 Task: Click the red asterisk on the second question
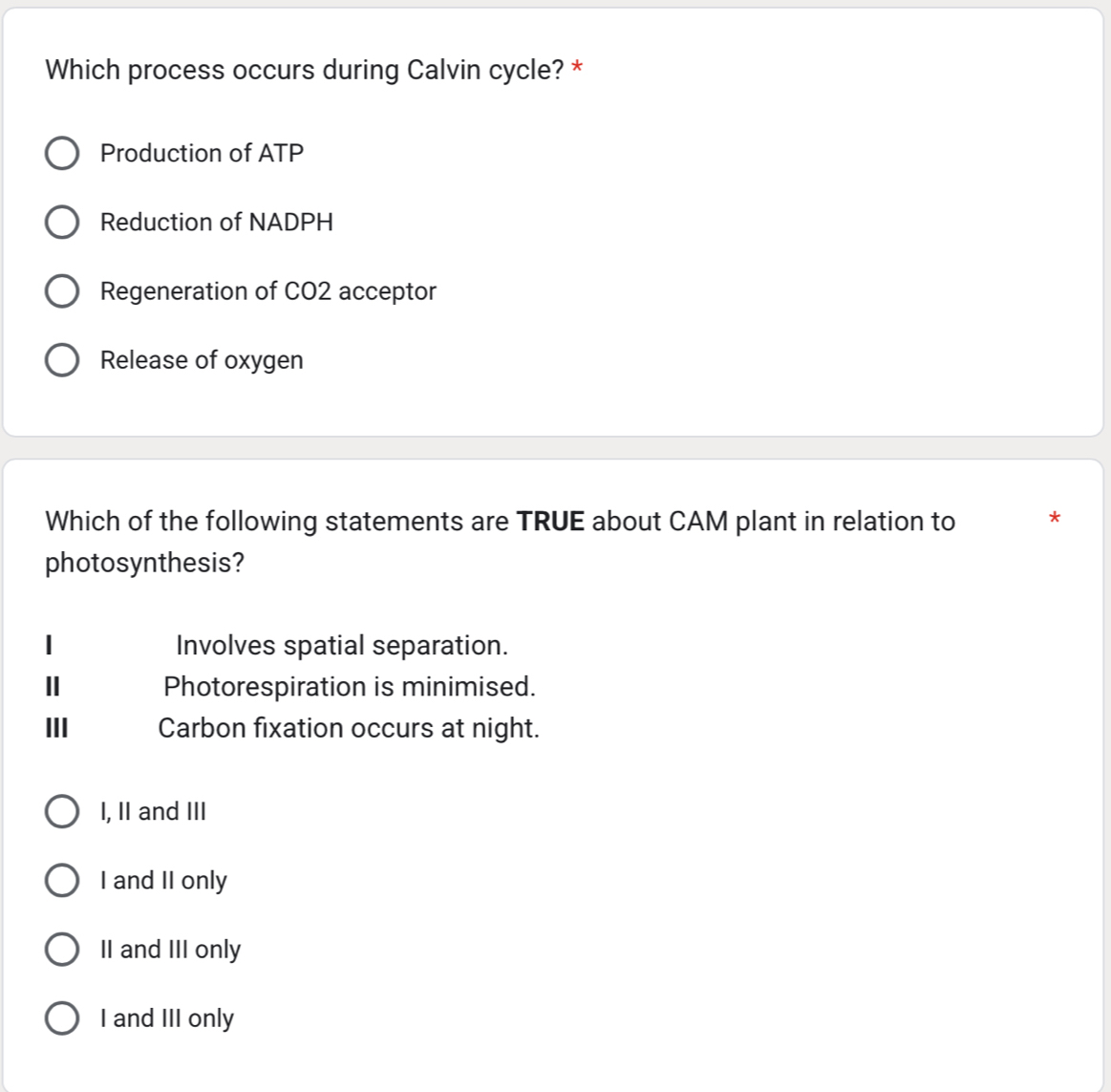click(1055, 519)
